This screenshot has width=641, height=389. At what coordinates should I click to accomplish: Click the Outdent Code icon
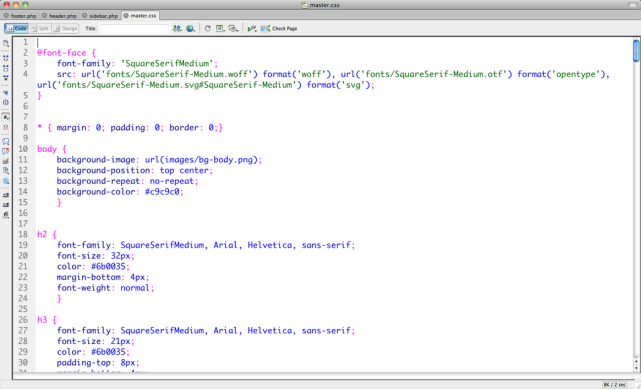tap(6, 205)
